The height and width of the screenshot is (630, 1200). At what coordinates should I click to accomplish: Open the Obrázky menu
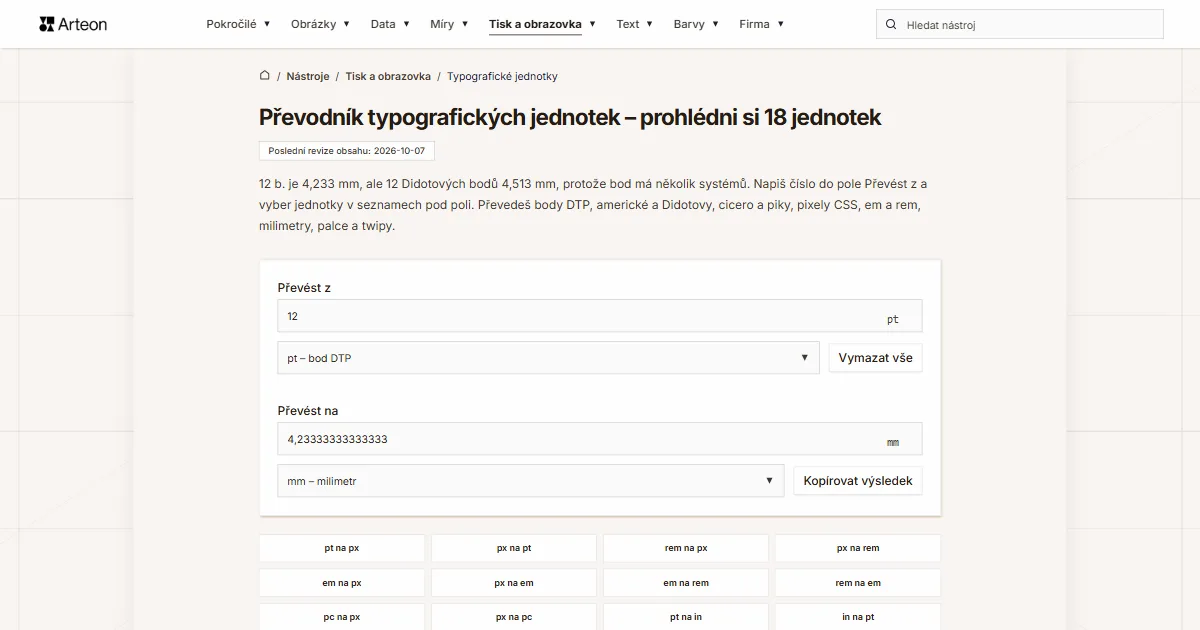tap(320, 24)
